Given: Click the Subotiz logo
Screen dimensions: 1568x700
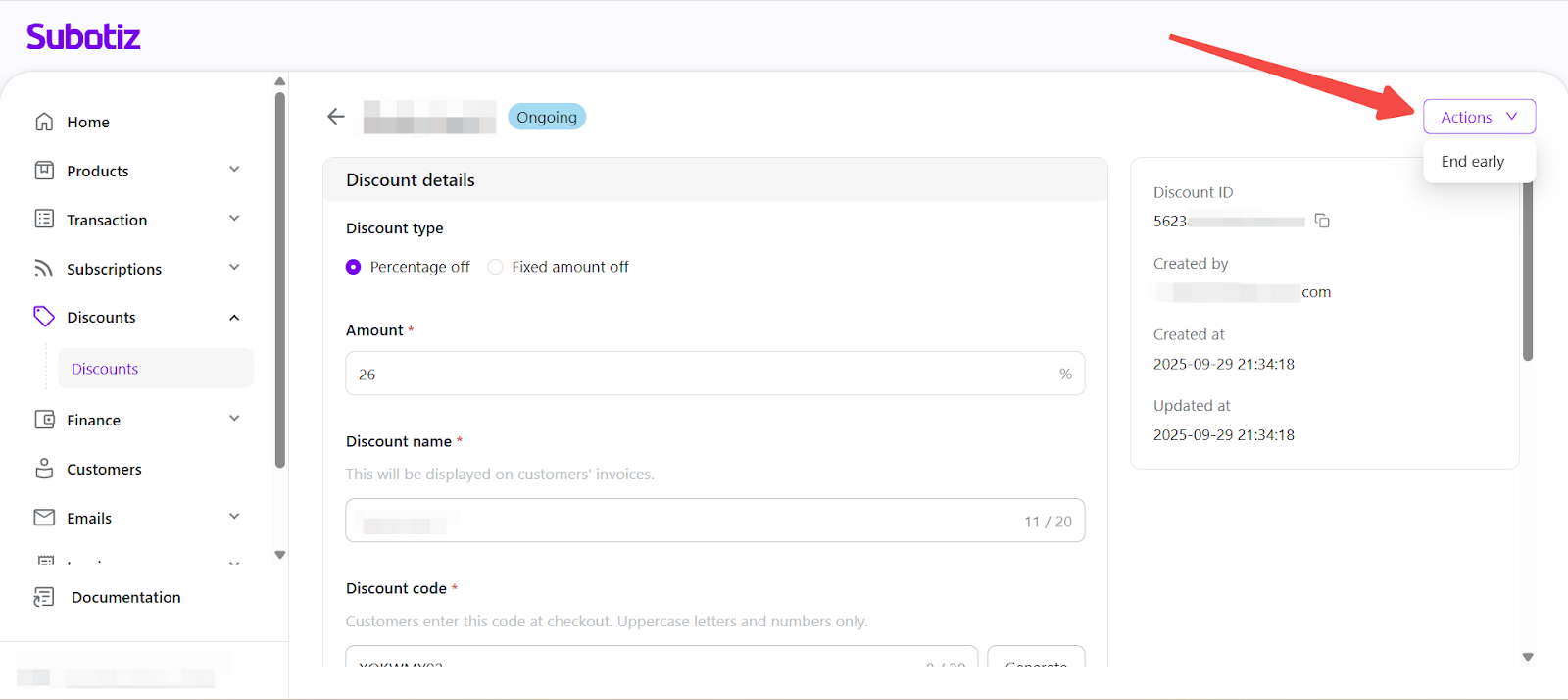Looking at the screenshot, I should (x=83, y=37).
